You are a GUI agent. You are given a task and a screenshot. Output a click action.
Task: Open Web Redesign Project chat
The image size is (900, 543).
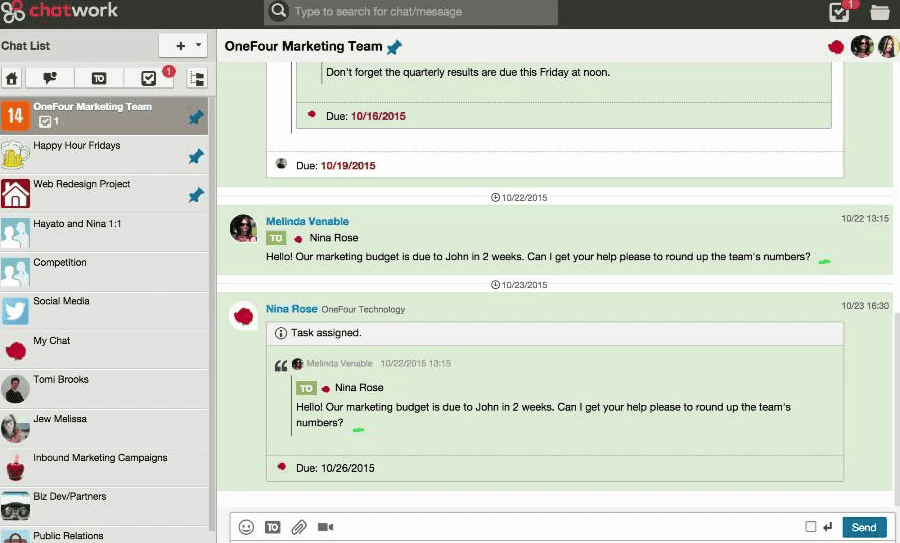(104, 193)
